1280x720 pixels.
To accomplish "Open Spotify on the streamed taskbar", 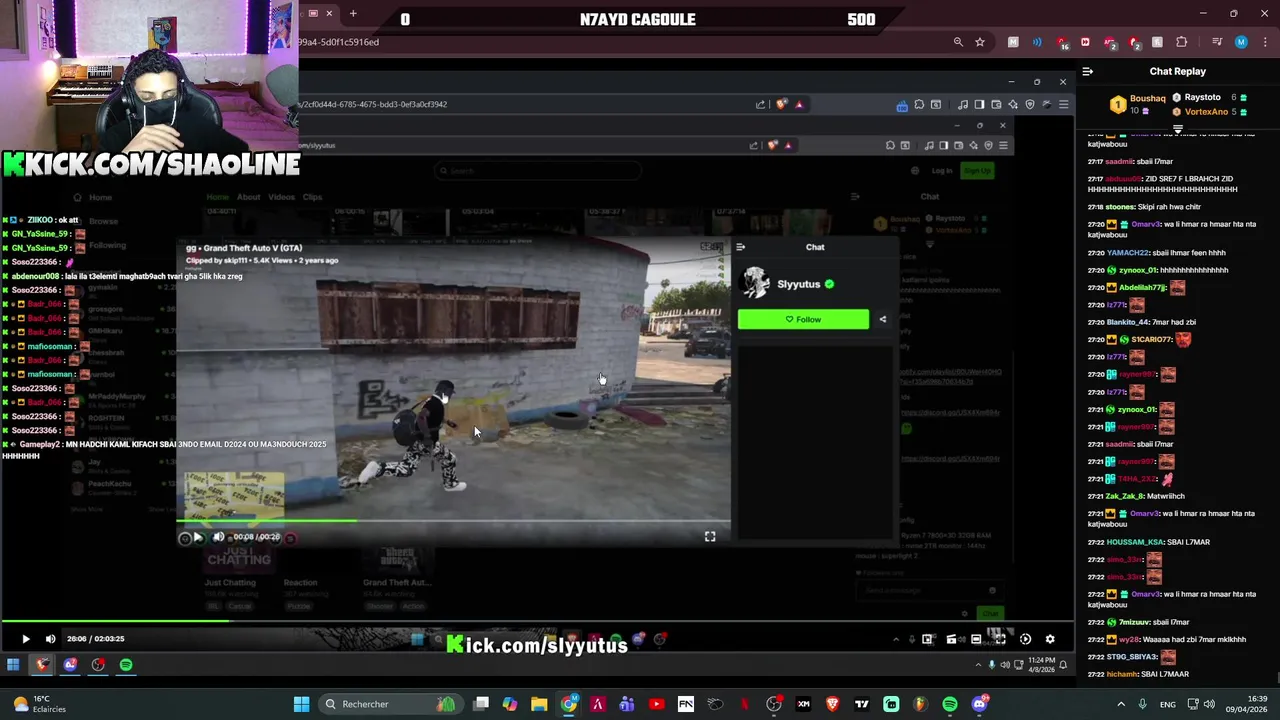I will (x=126, y=664).
